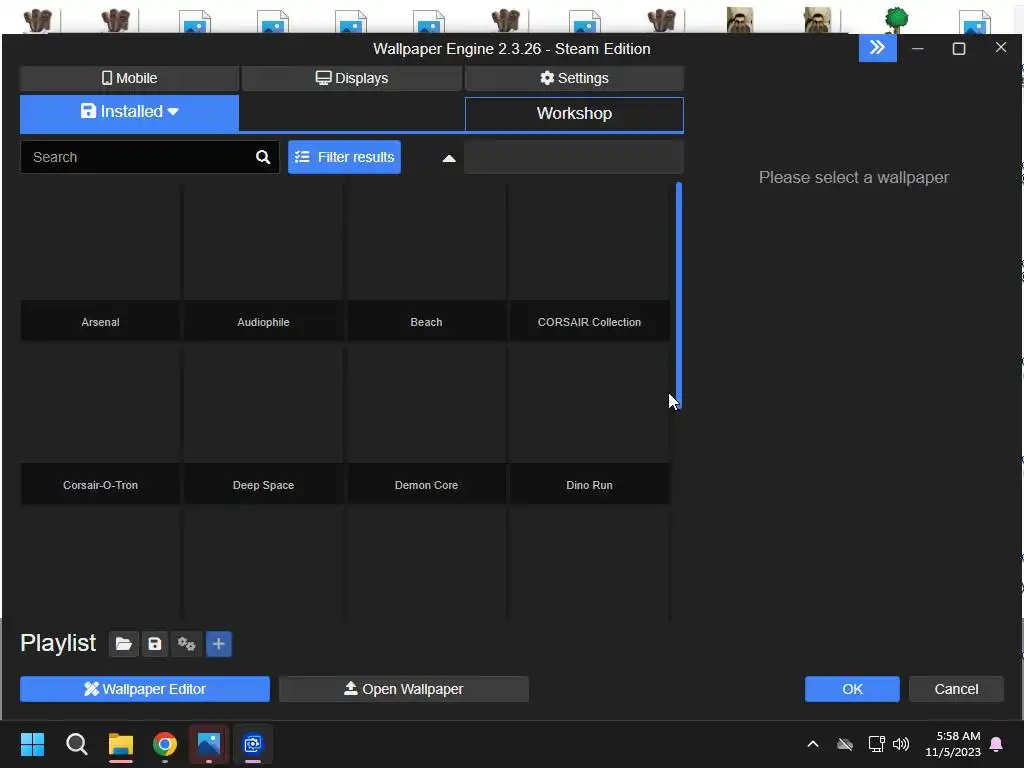Image resolution: width=1024 pixels, height=768 pixels.
Task: Open the Filter results panel
Action: click(x=344, y=157)
